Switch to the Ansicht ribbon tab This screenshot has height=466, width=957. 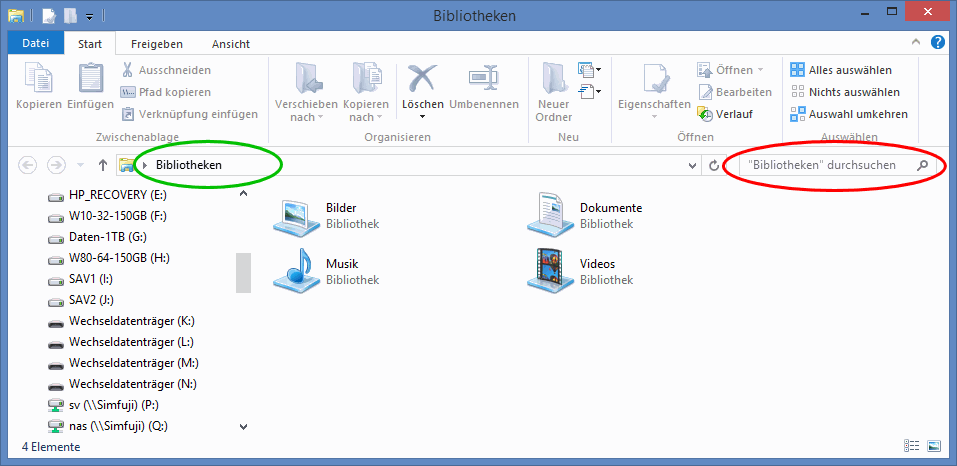(230, 44)
